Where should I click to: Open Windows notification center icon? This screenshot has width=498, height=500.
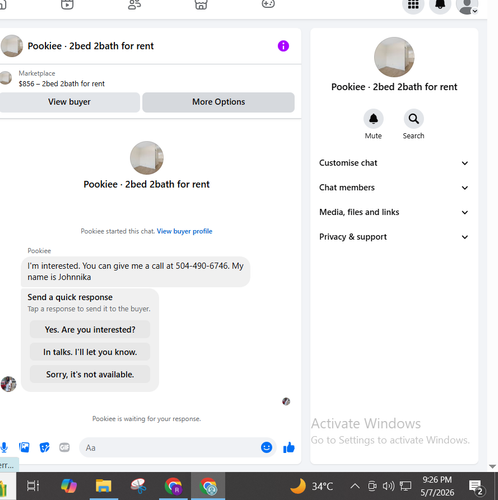[477, 487]
